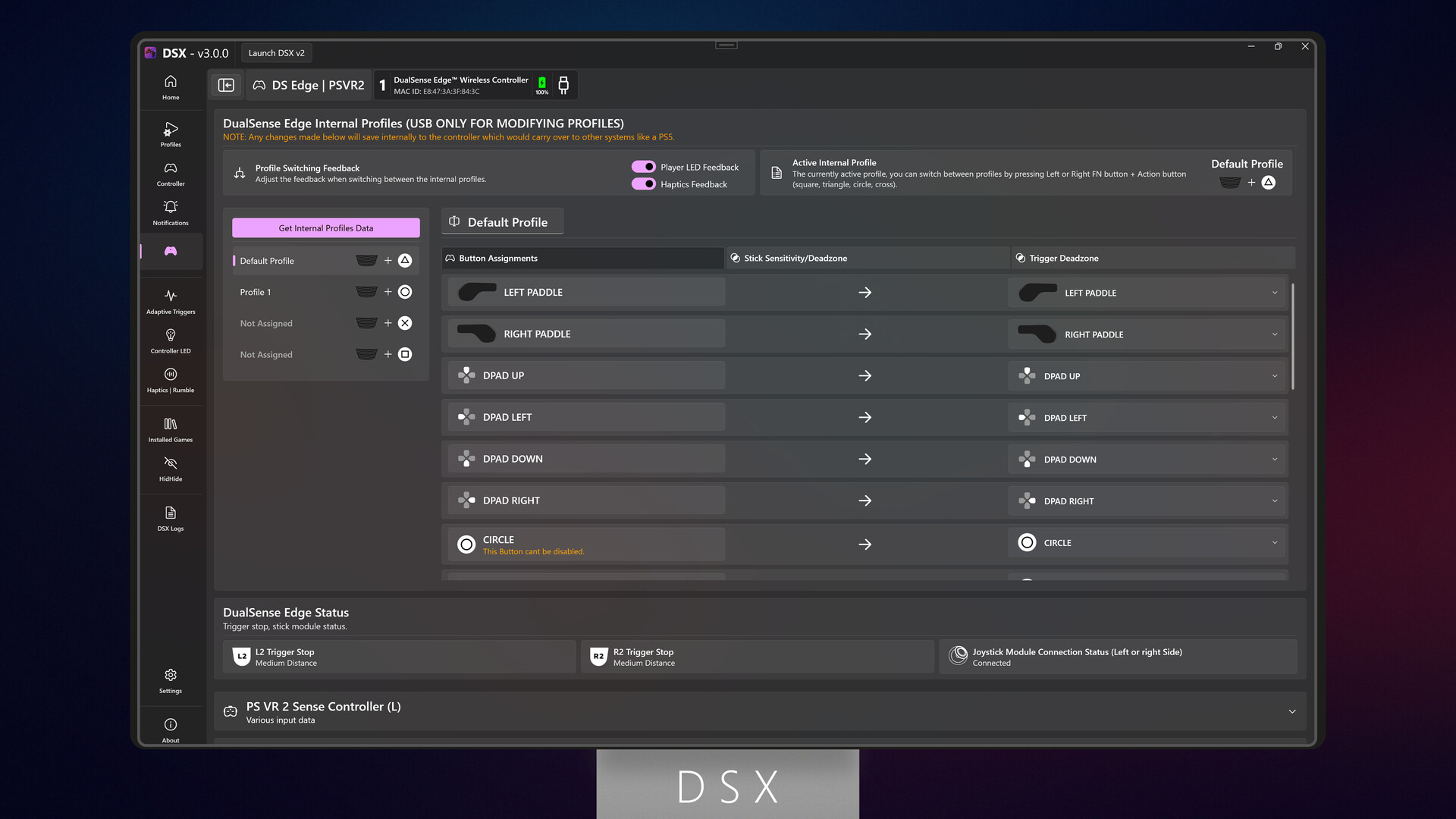Disable Player LED Feedback
Image resolution: width=1456 pixels, height=819 pixels.
tap(644, 167)
